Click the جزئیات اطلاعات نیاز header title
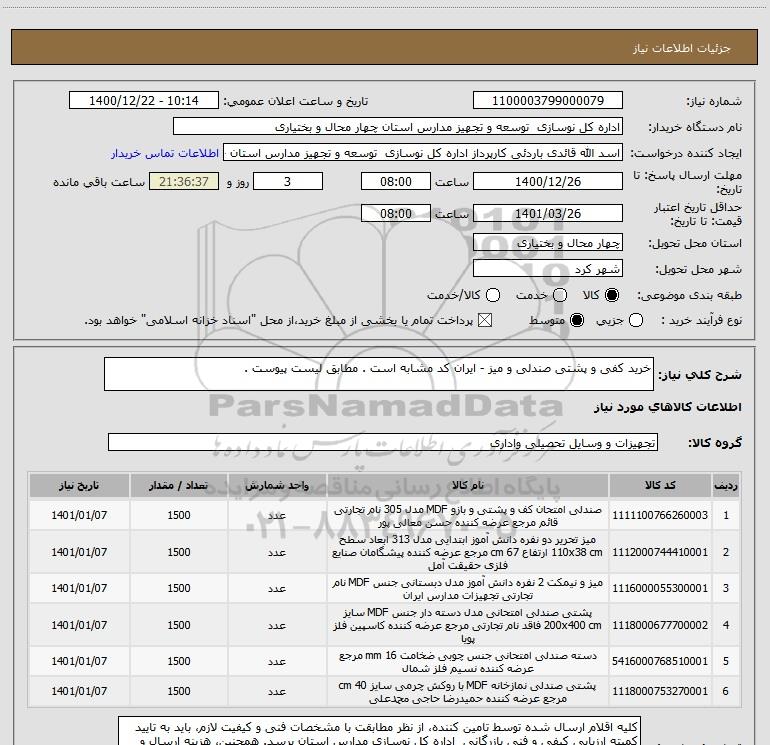The height and width of the screenshot is (745, 770). [x=682, y=48]
